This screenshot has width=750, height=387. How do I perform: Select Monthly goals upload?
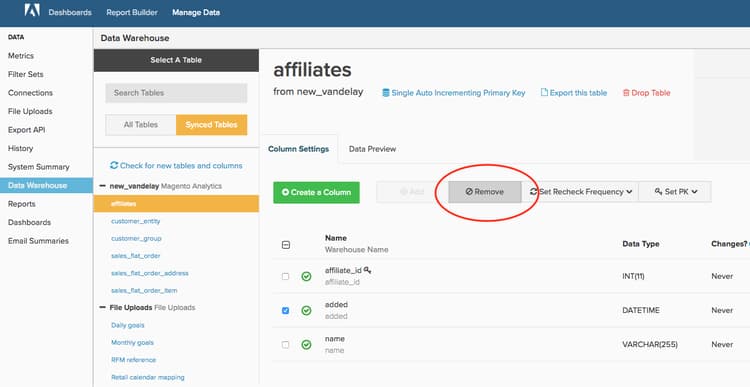pos(132,342)
